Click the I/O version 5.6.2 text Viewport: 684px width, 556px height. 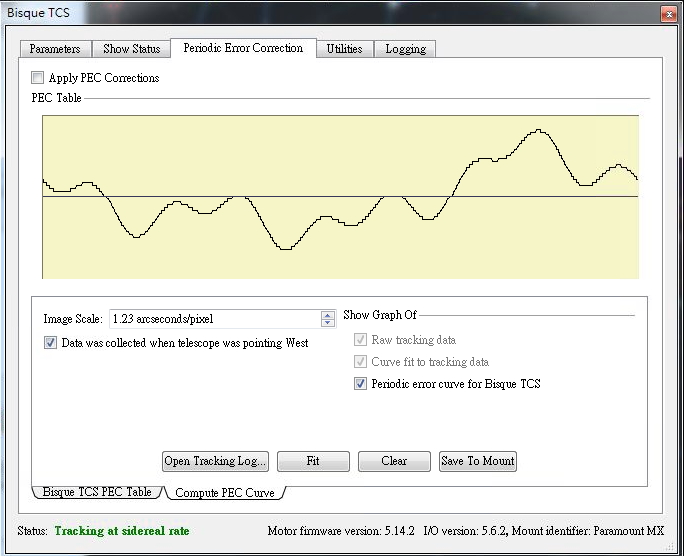click(x=465, y=531)
